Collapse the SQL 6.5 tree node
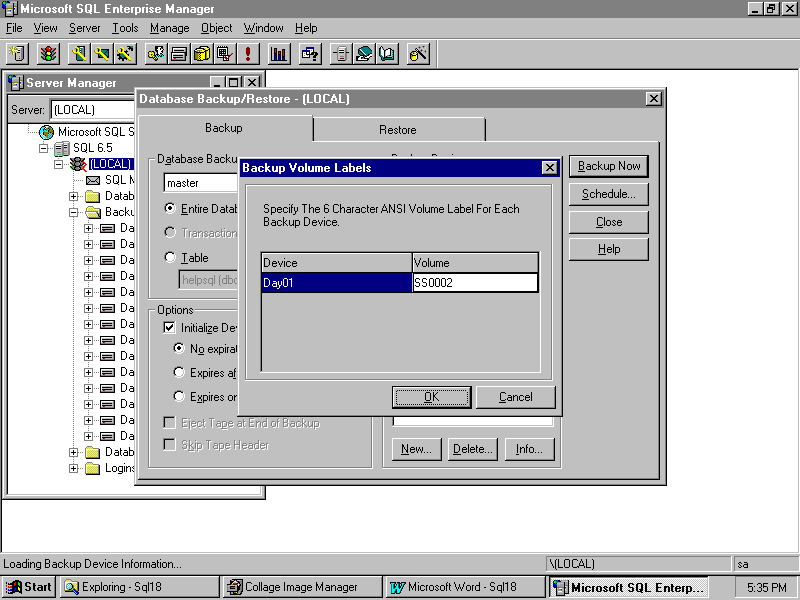The image size is (800, 600). [43, 148]
